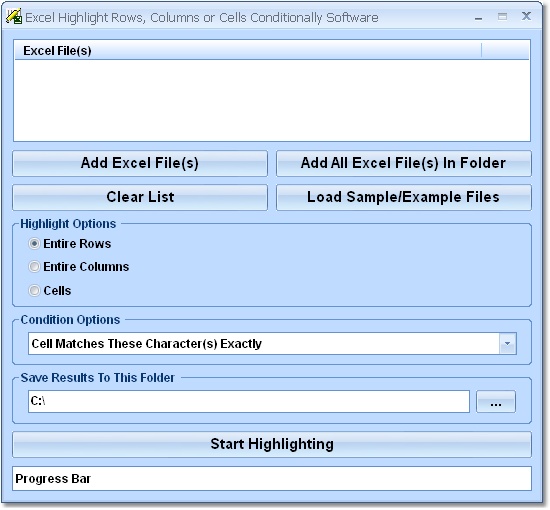The width and height of the screenshot is (550, 510).
Task: Click inside the empty Excel files list
Action: tap(272, 100)
